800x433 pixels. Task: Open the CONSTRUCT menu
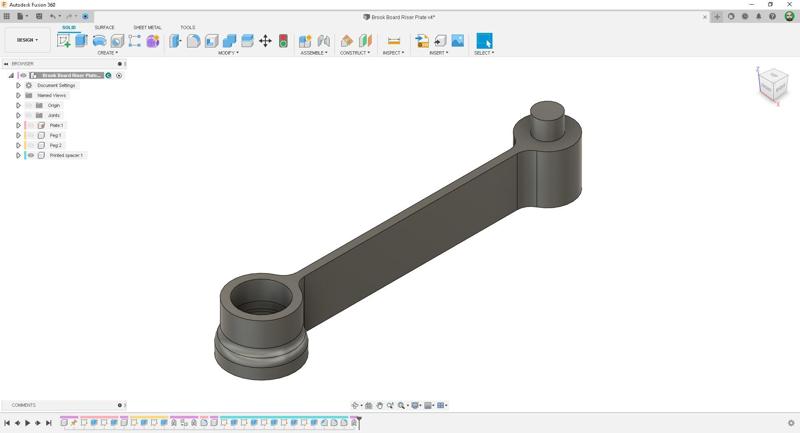point(354,53)
